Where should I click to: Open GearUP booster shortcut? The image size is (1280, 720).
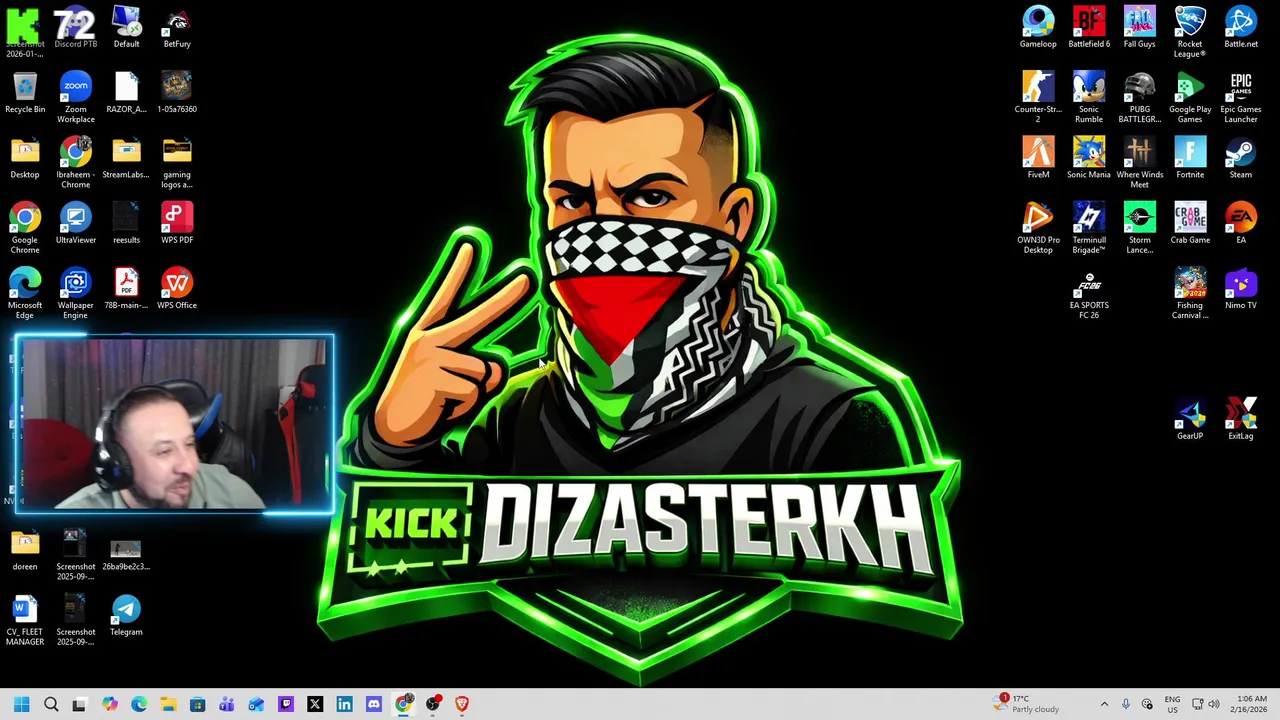1190,419
